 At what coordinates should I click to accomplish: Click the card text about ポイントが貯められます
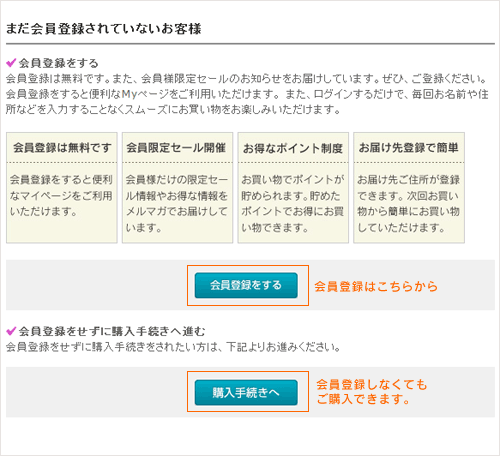click(x=292, y=203)
